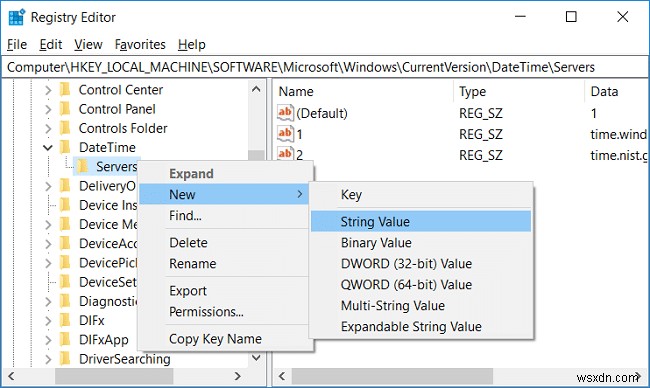The width and height of the screenshot is (650, 388).
Task: Select QWORD (64-bit) Value option
Action: point(421,284)
